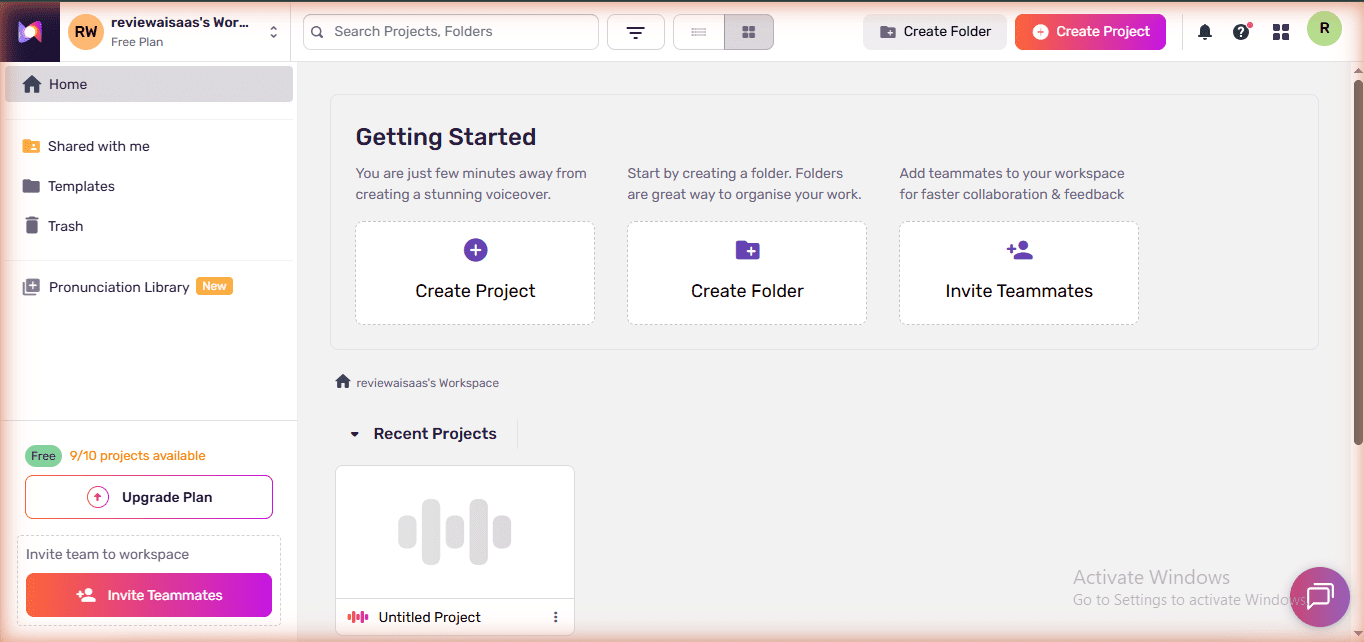Image resolution: width=1364 pixels, height=642 pixels.
Task: Click the Create Project card in Getting Started
Action: (475, 273)
